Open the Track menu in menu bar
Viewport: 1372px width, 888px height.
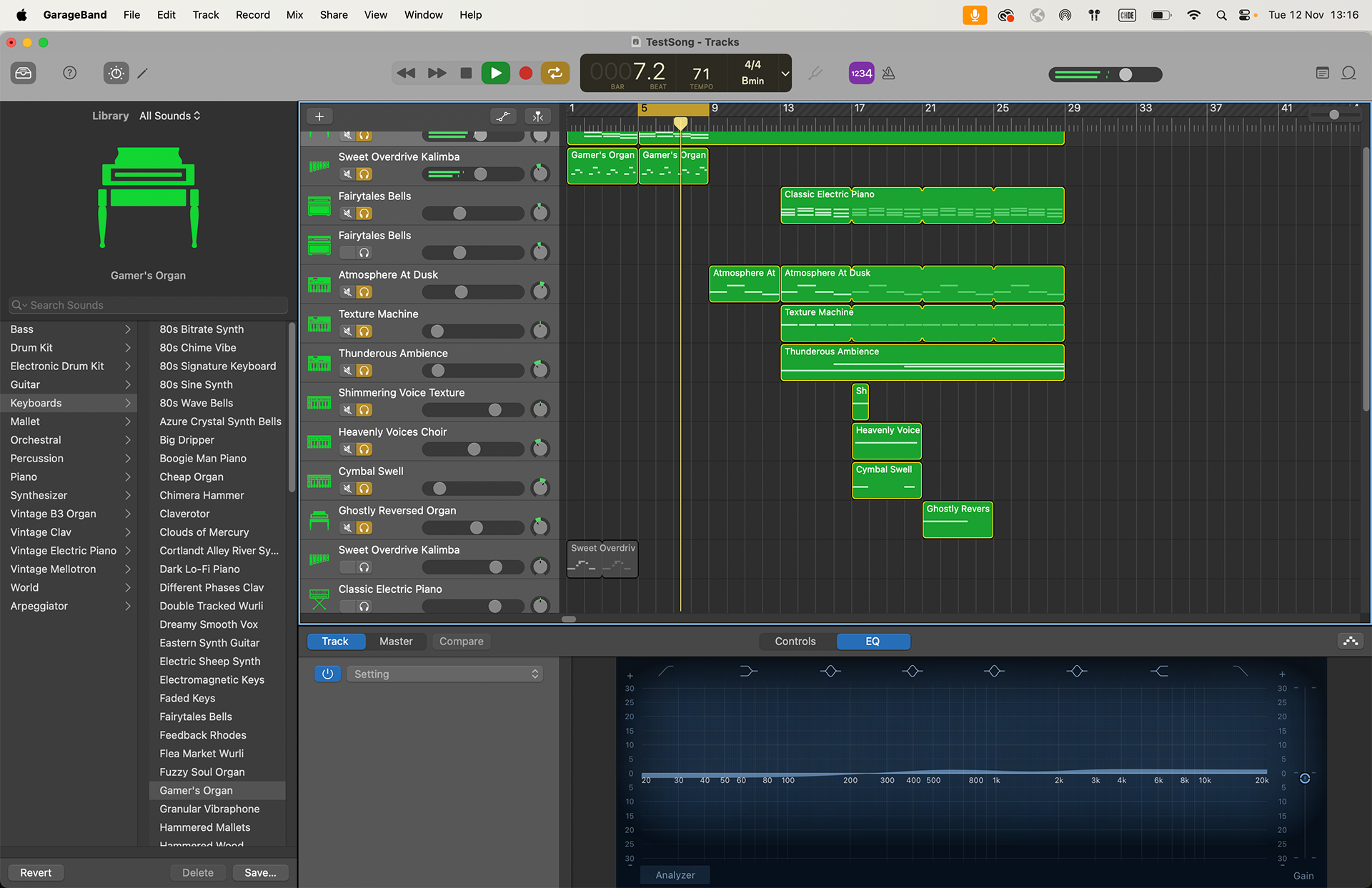206,14
